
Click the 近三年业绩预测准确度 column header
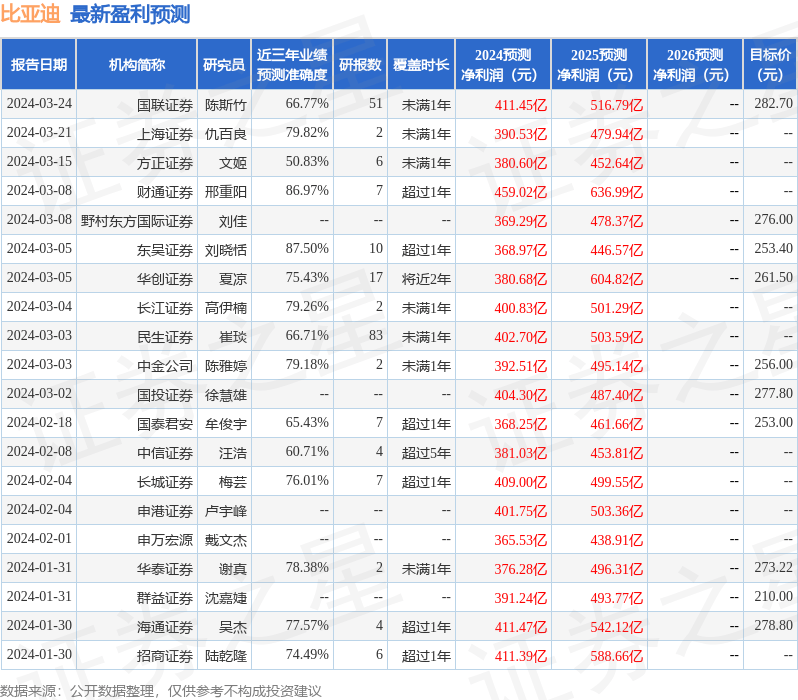click(x=291, y=65)
